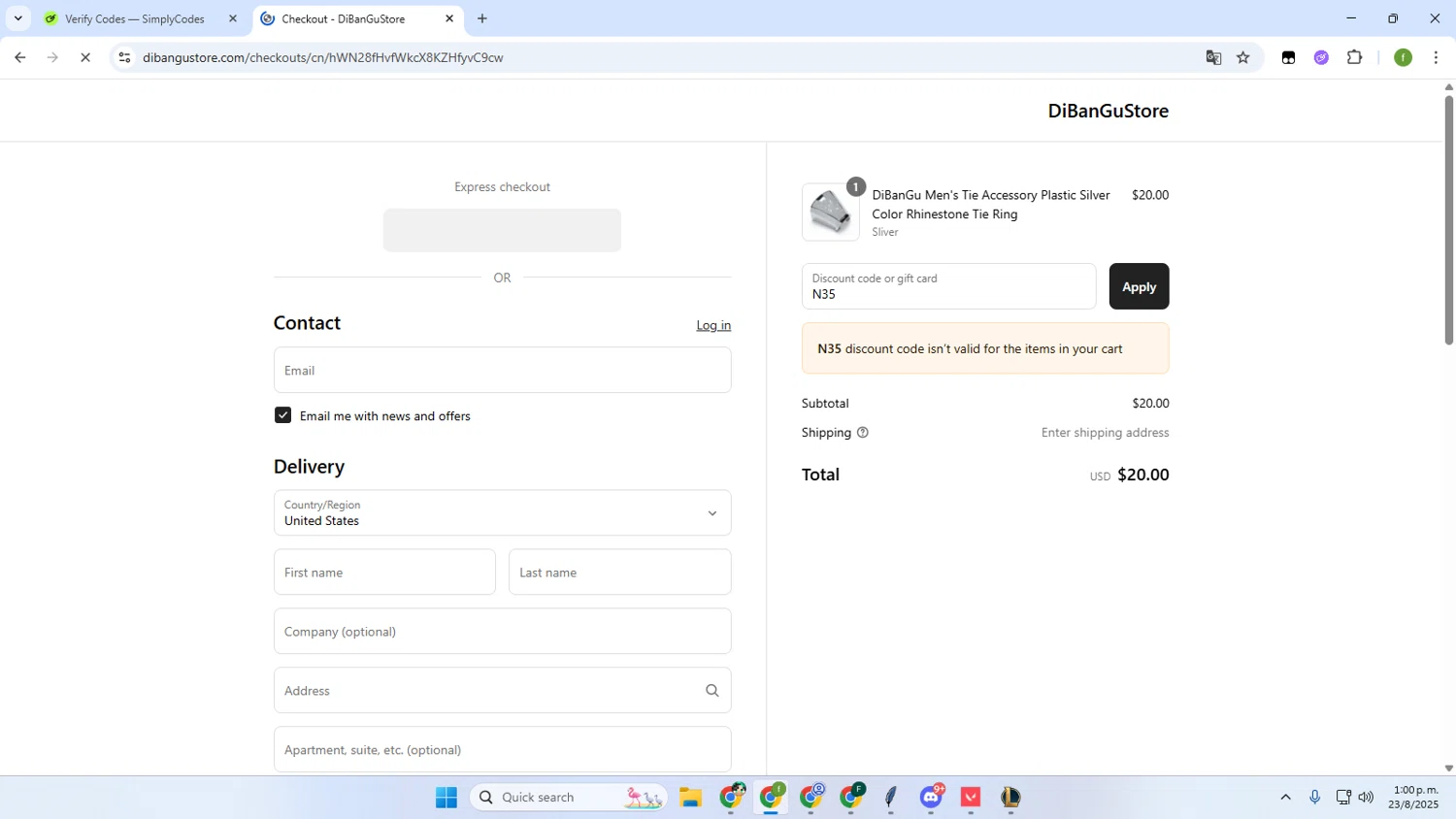Close the Verify Codes SimplyCodes tab
This screenshot has width=1456, height=819.
[x=233, y=18]
